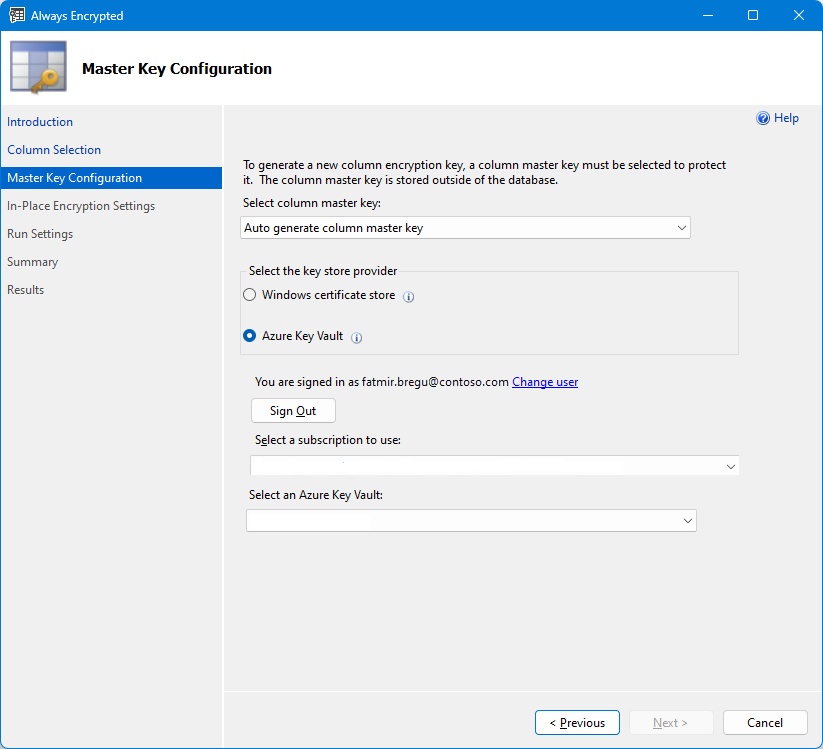Go back with the Previous button
823x749 pixels.
(577, 722)
